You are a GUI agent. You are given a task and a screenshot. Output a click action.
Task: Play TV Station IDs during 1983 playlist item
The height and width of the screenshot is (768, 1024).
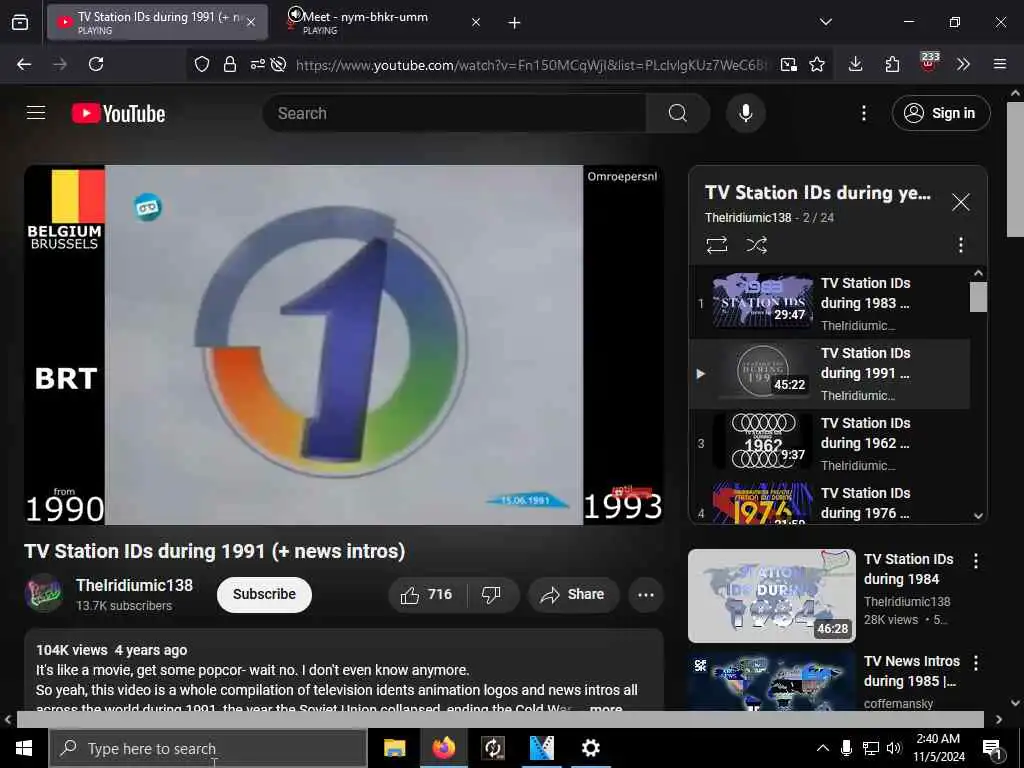[x=829, y=303]
